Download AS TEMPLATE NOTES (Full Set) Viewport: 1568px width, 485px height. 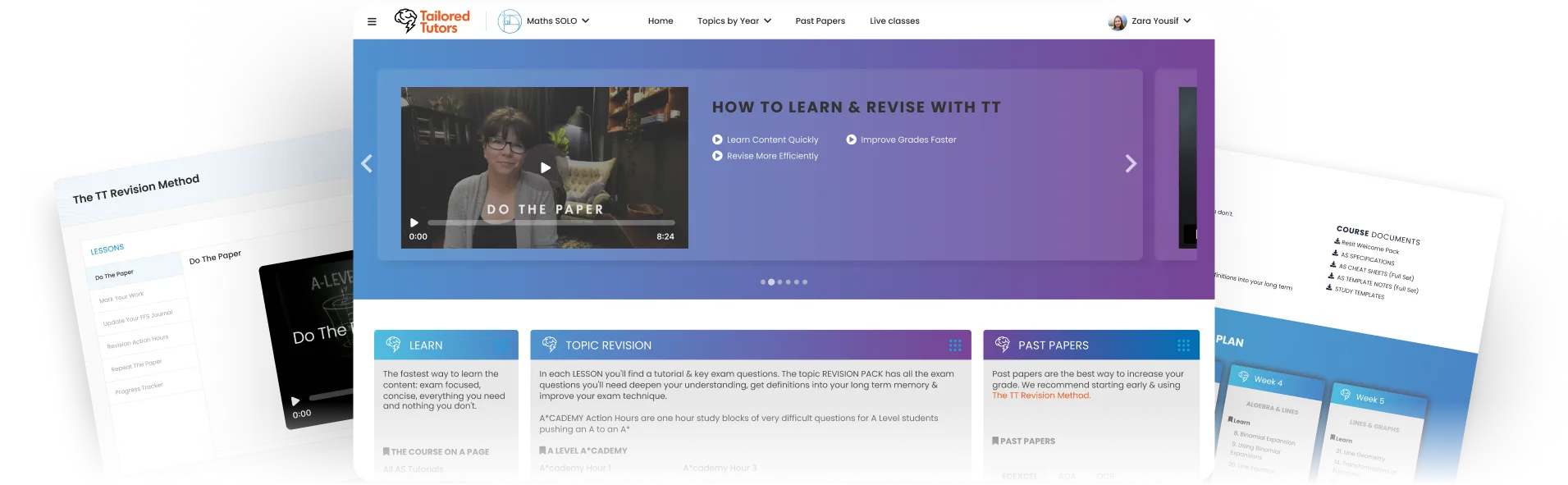coord(1373,283)
